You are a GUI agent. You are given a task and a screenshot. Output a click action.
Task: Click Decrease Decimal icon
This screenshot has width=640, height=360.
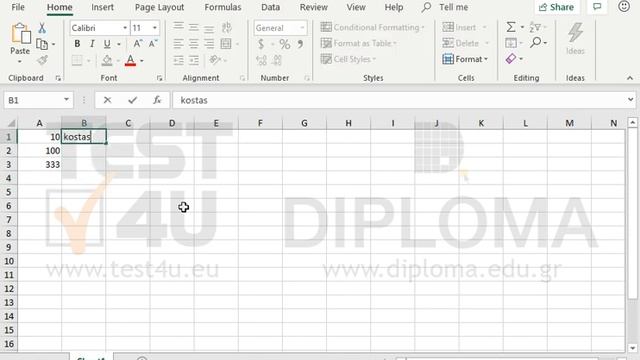tap(277, 60)
